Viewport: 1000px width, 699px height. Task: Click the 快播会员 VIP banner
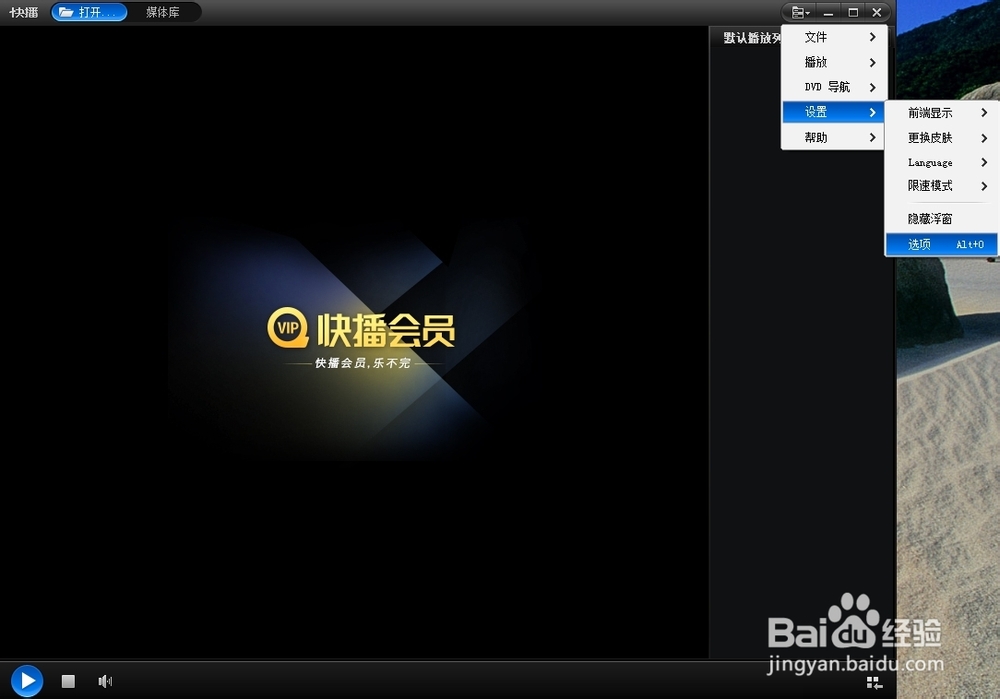(361, 339)
